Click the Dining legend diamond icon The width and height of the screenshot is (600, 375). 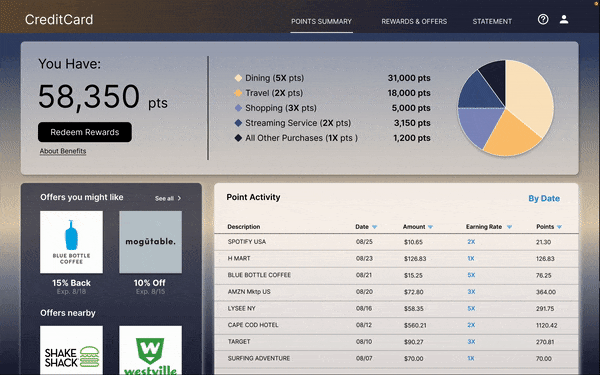pos(238,78)
